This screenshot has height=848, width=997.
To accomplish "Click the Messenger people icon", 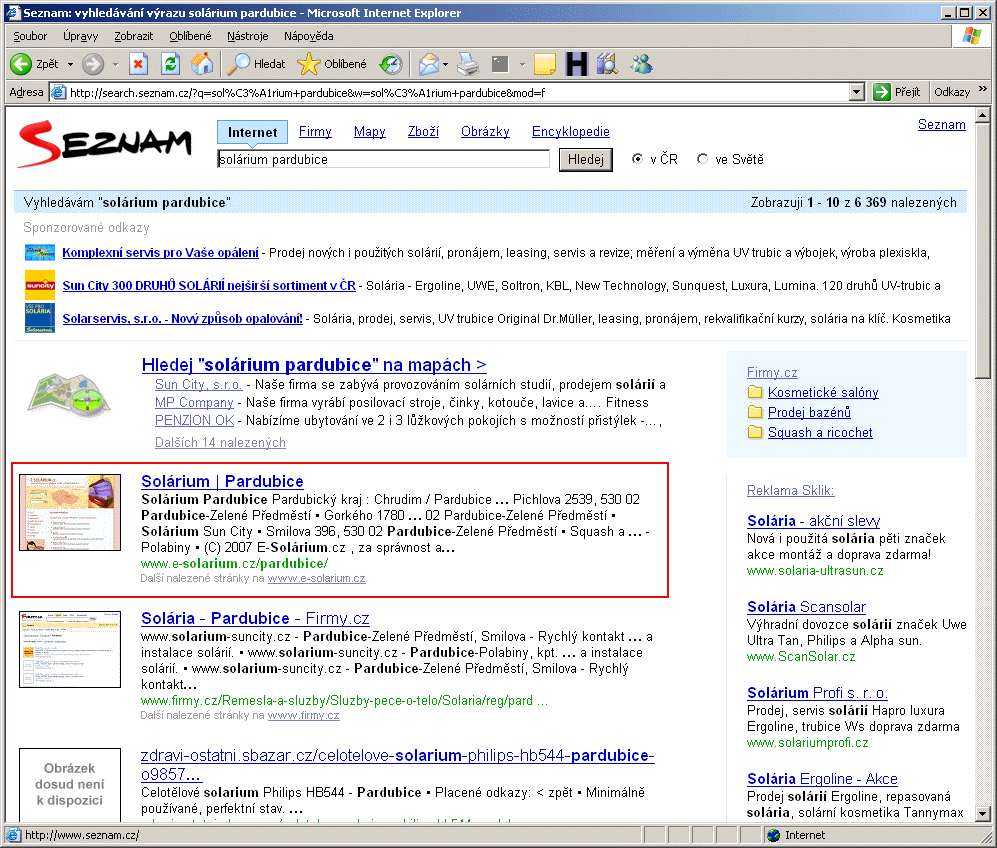I will [x=641, y=64].
